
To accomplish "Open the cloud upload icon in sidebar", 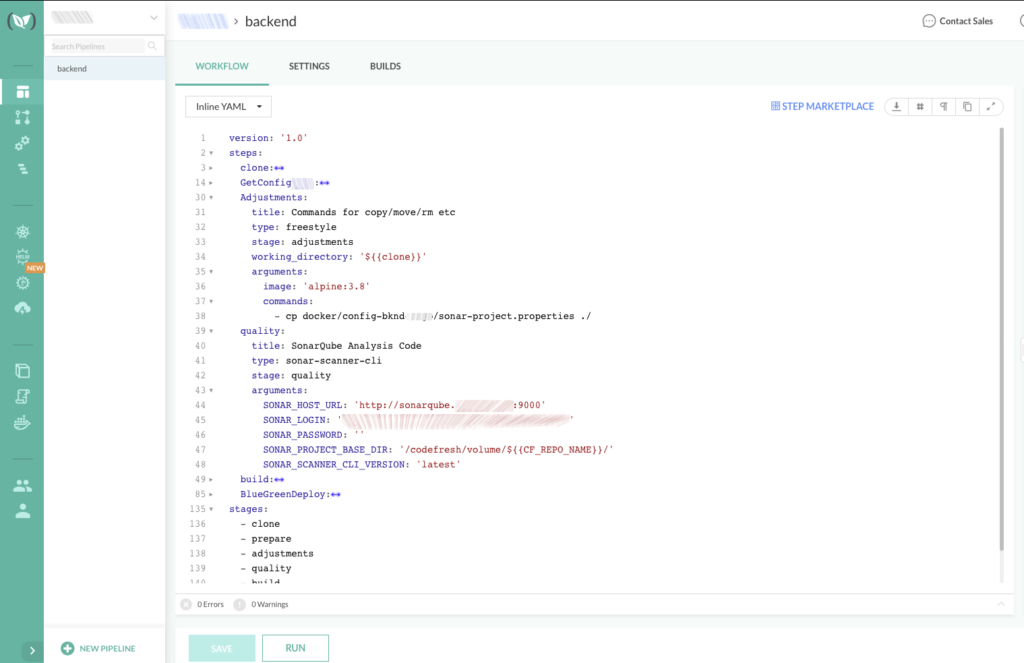I will [x=23, y=308].
